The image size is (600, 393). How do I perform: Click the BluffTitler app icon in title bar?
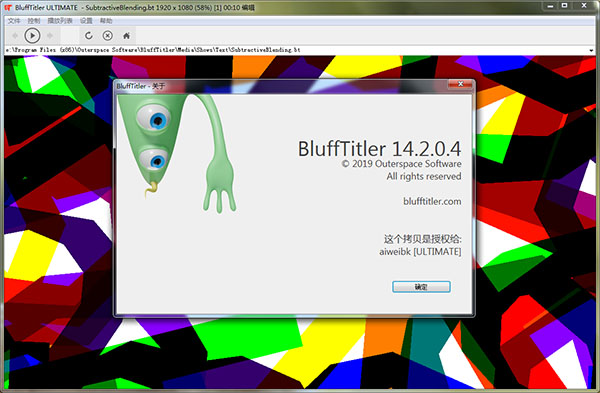pyautogui.click(x=8, y=7)
